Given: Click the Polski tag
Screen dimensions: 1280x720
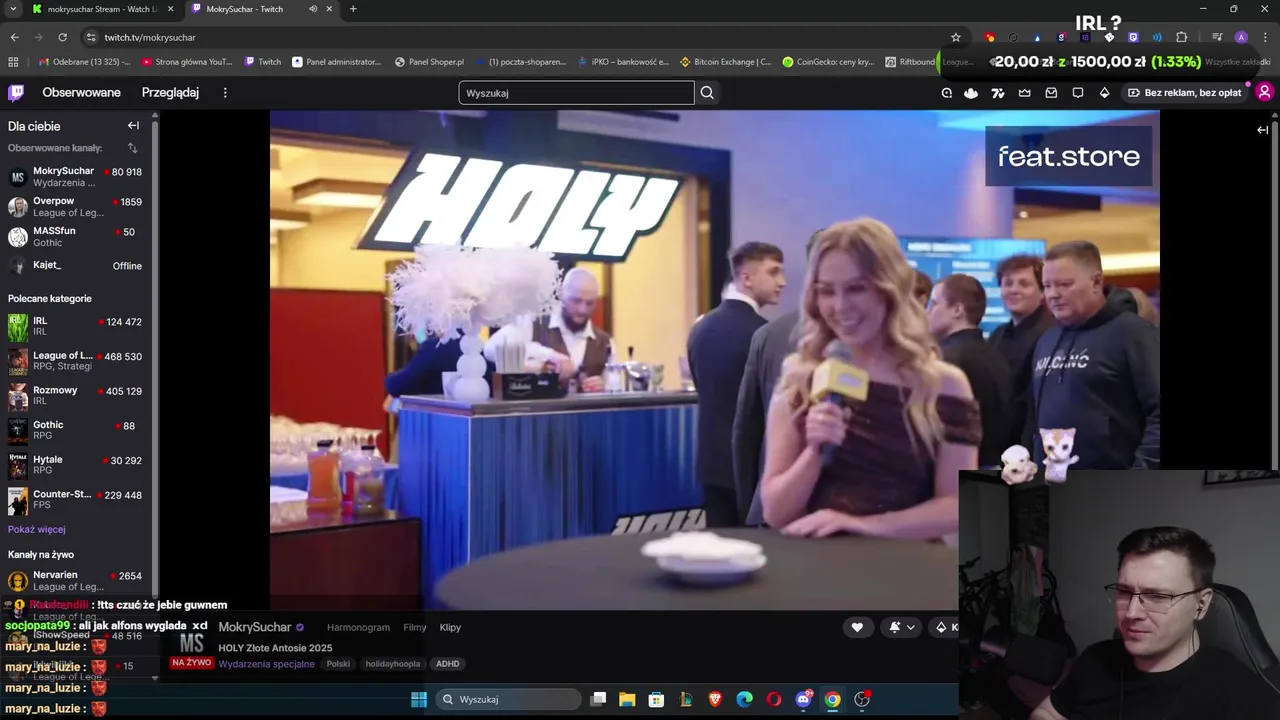Looking at the screenshot, I should [x=338, y=664].
